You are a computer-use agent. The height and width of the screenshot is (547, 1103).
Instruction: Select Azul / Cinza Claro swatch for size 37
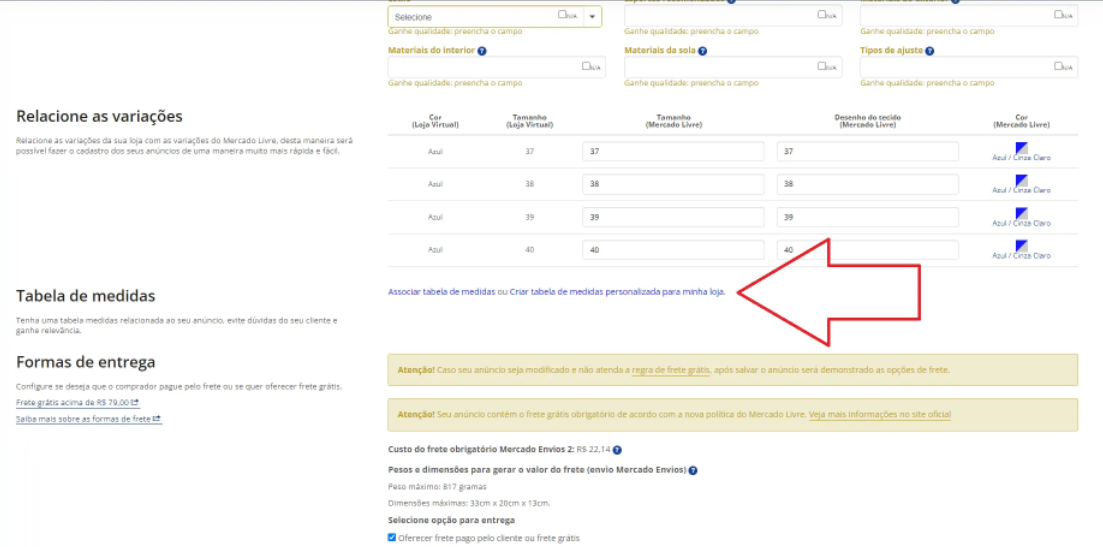[1021, 148]
